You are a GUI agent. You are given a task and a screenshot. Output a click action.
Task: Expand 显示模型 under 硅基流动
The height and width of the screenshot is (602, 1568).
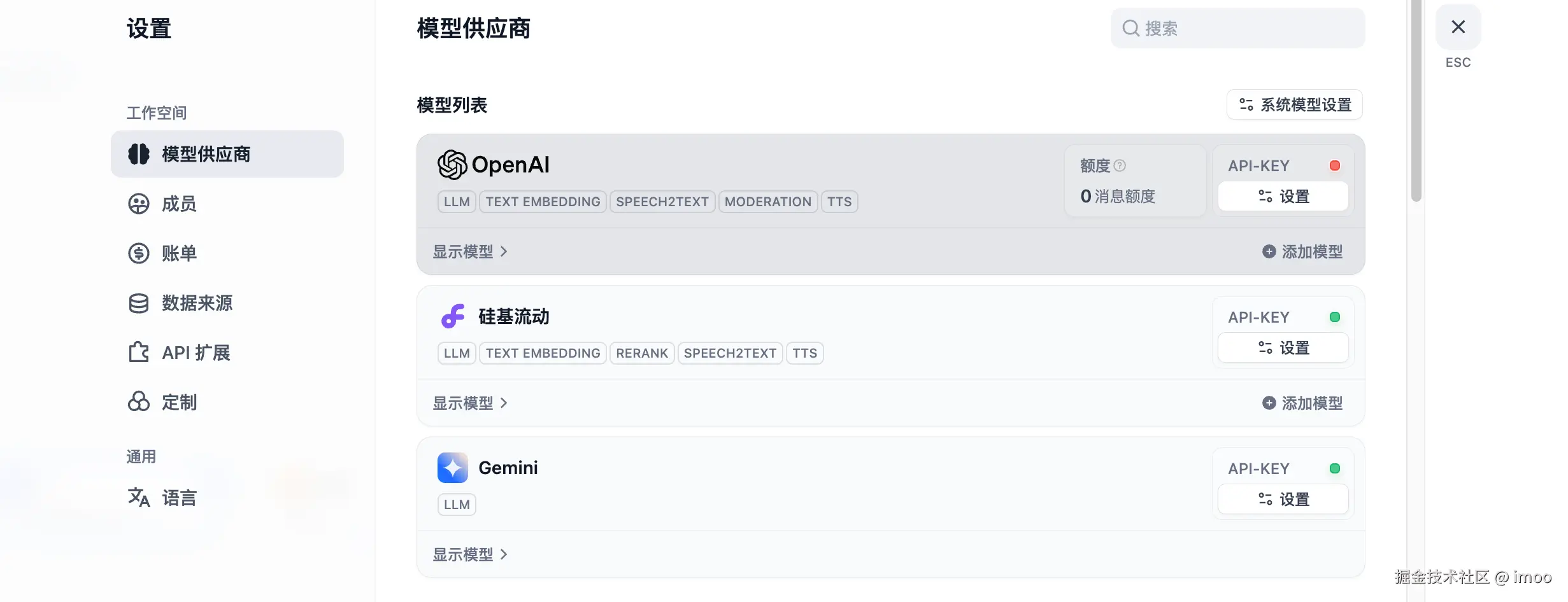(x=470, y=403)
